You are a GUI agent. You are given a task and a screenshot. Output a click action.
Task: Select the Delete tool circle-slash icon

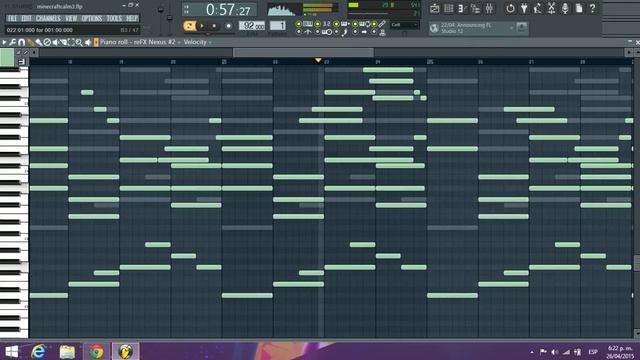[47, 42]
